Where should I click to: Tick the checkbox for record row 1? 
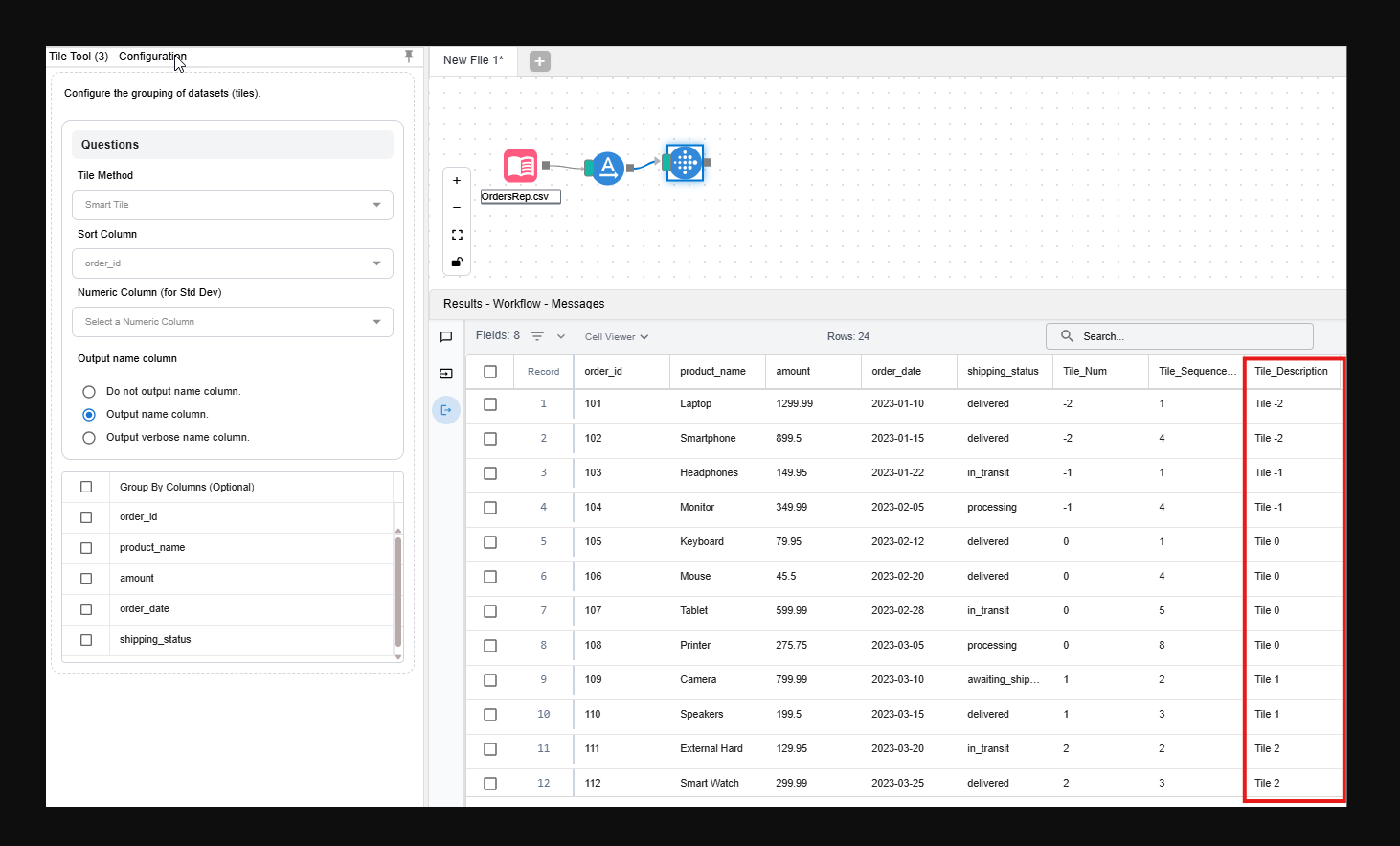(x=490, y=404)
